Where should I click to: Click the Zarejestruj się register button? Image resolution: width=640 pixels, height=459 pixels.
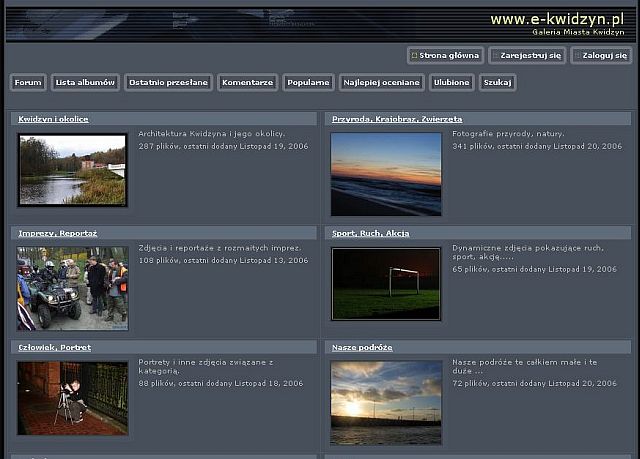point(526,56)
